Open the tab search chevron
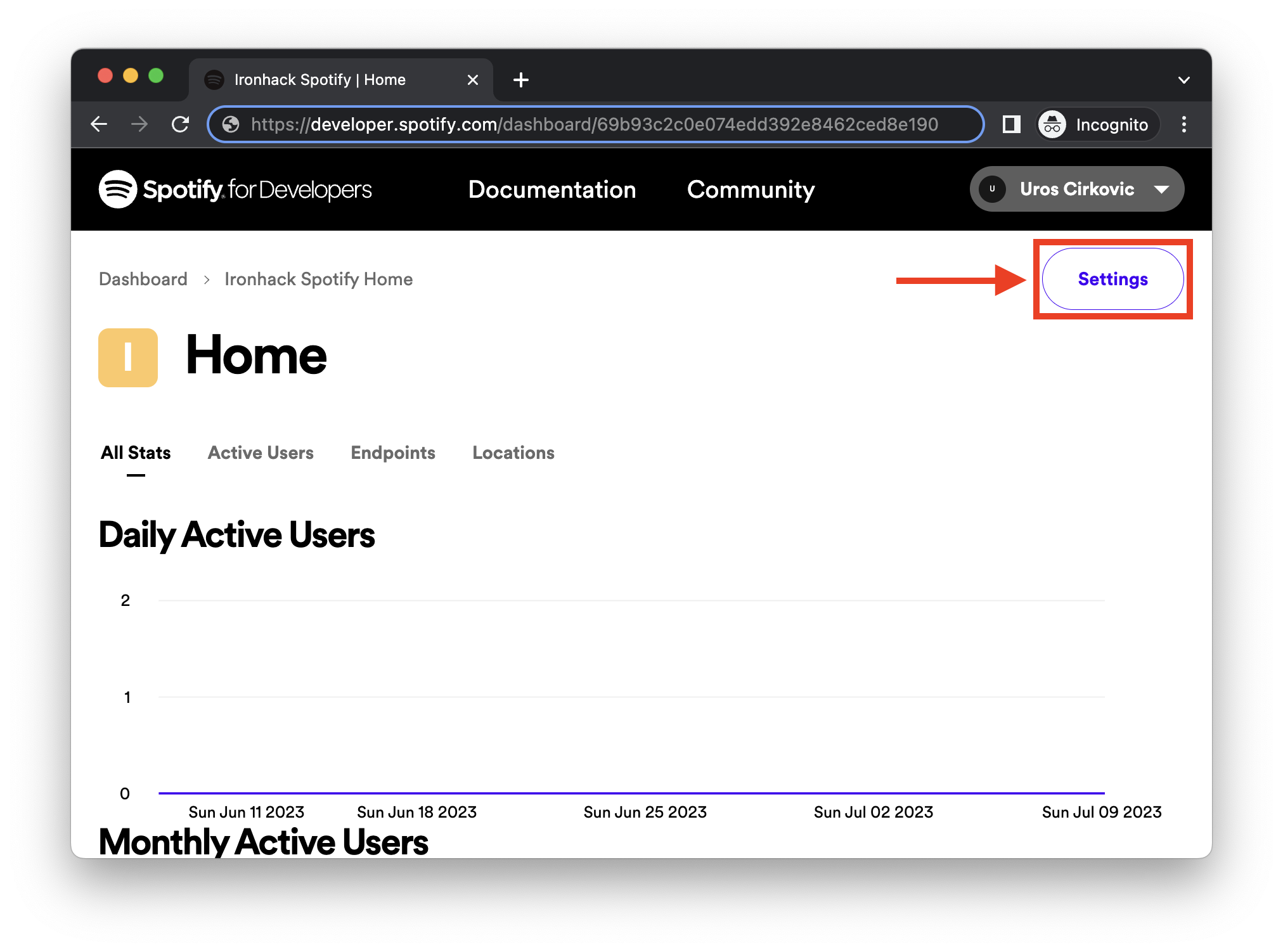The height and width of the screenshot is (952, 1283). pyautogui.click(x=1183, y=80)
